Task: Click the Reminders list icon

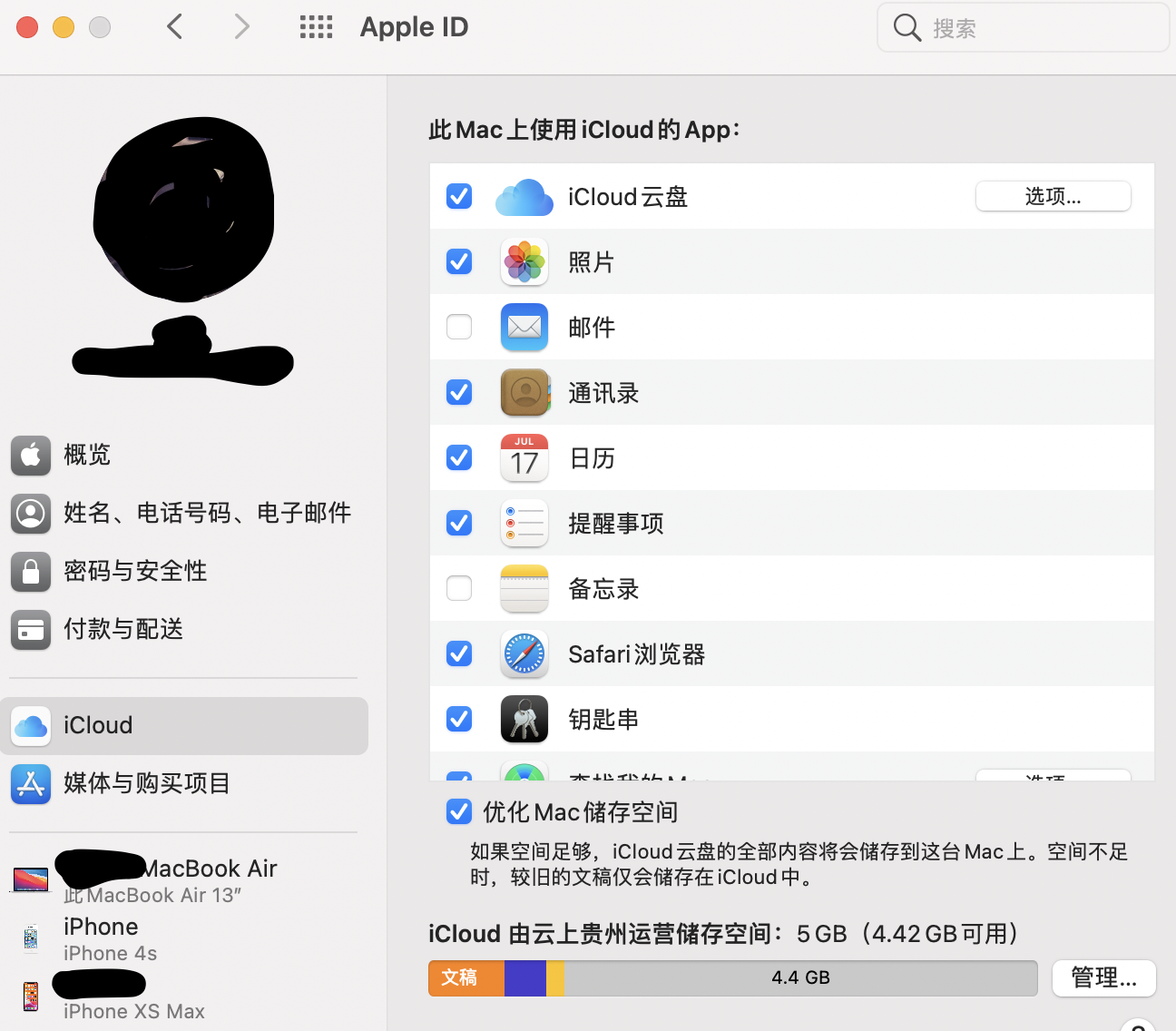Action: point(524,524)
